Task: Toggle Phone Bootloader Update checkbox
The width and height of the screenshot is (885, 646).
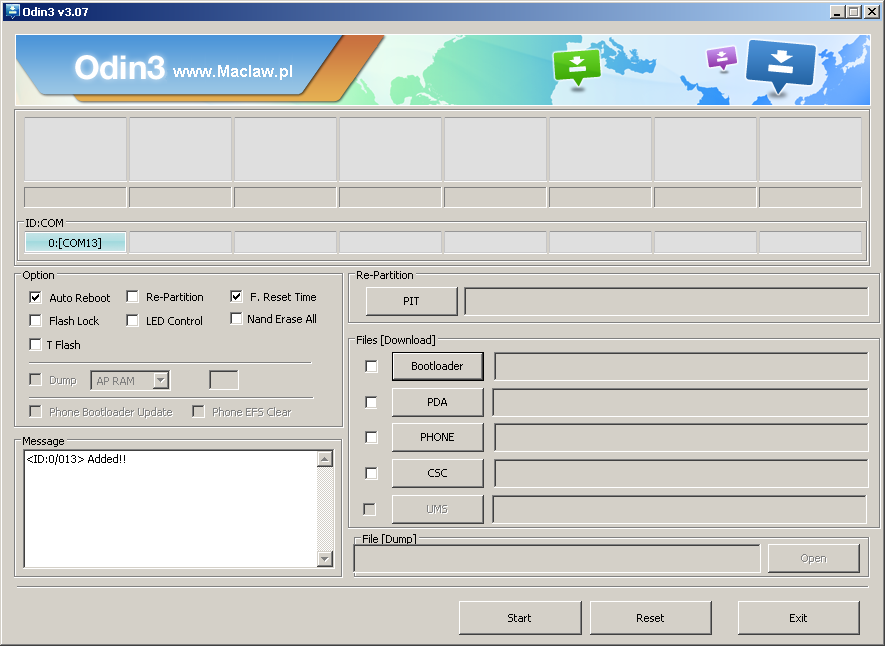Action: [35, 411]
